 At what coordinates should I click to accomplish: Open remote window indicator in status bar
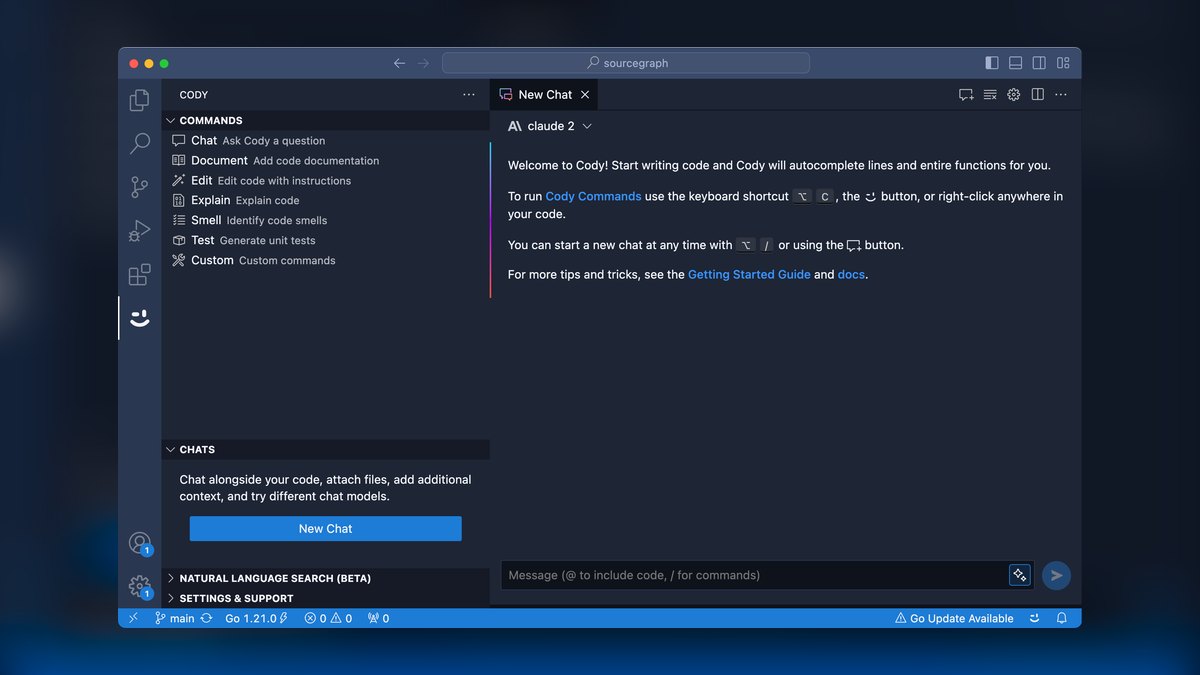coord(134,618)
